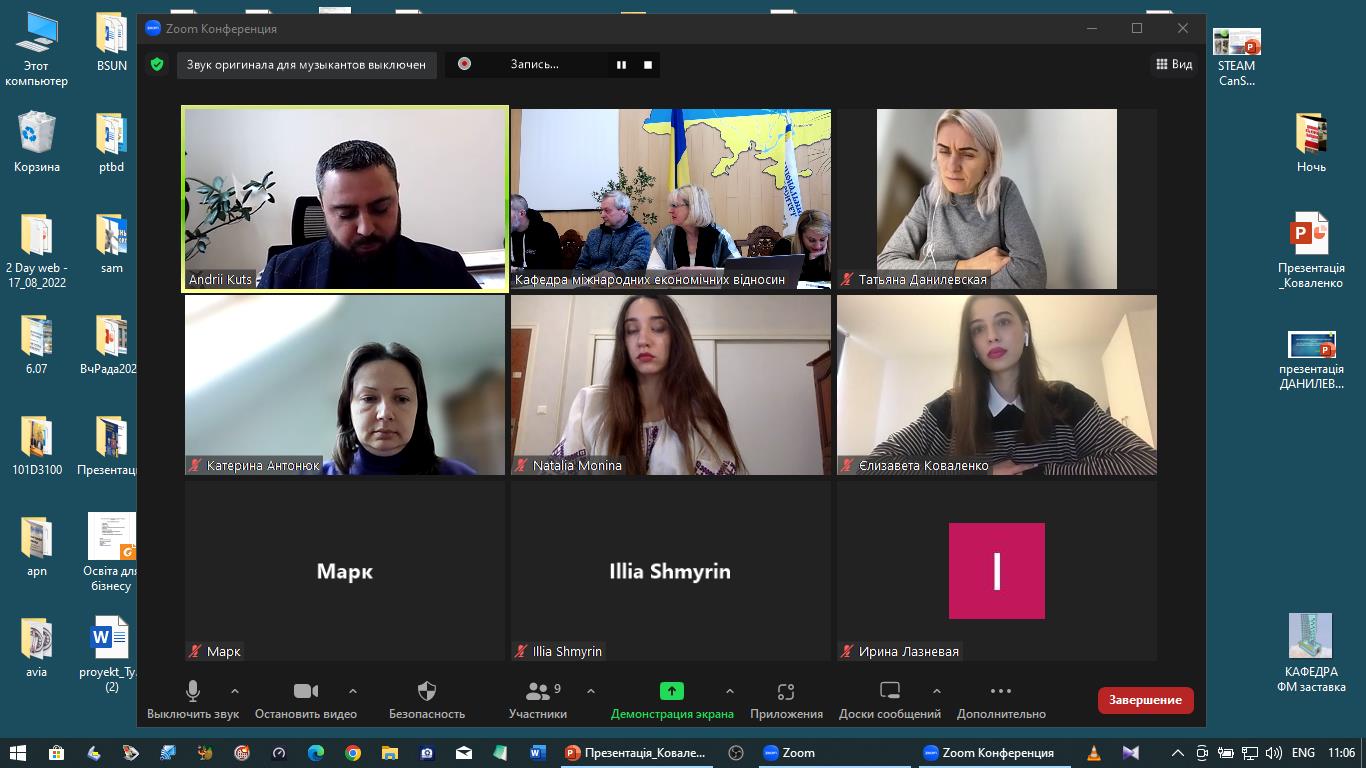
Task: Expand audio settings arrow beside microphone
Action: click(x=235, y=691)
